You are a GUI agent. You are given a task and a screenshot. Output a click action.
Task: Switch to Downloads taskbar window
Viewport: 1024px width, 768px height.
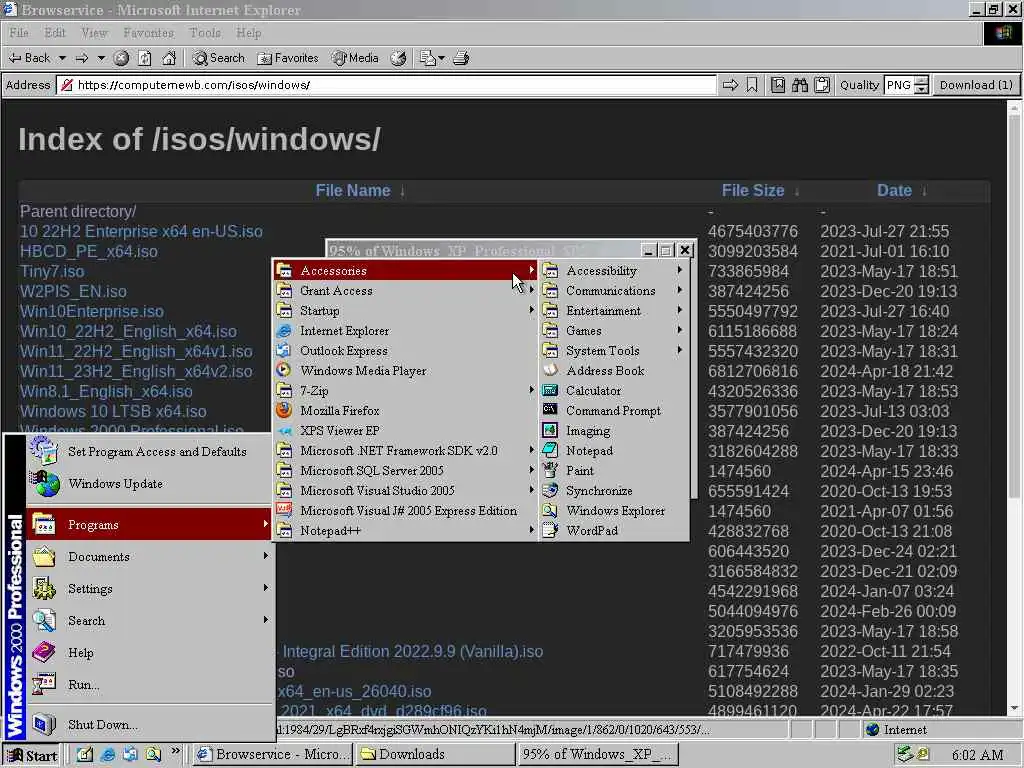(435, 755)
